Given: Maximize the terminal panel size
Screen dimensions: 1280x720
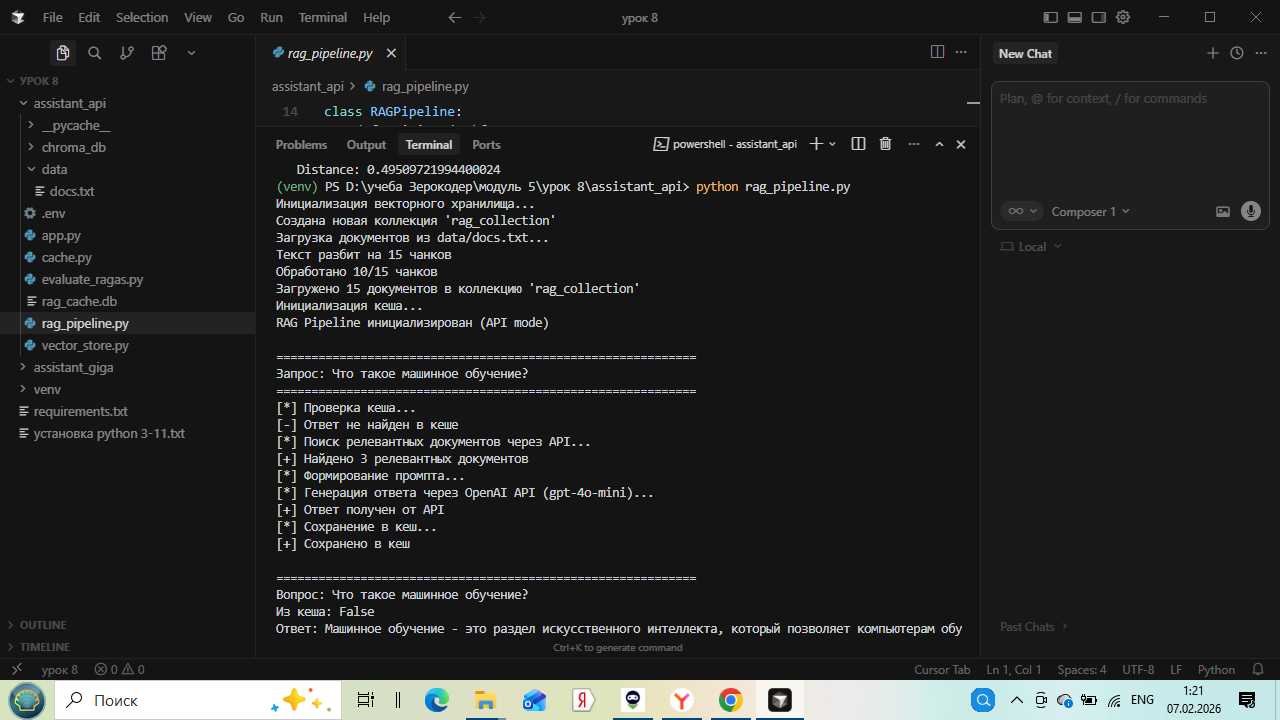Looking at the screenshot, I should tap(939, 144).
